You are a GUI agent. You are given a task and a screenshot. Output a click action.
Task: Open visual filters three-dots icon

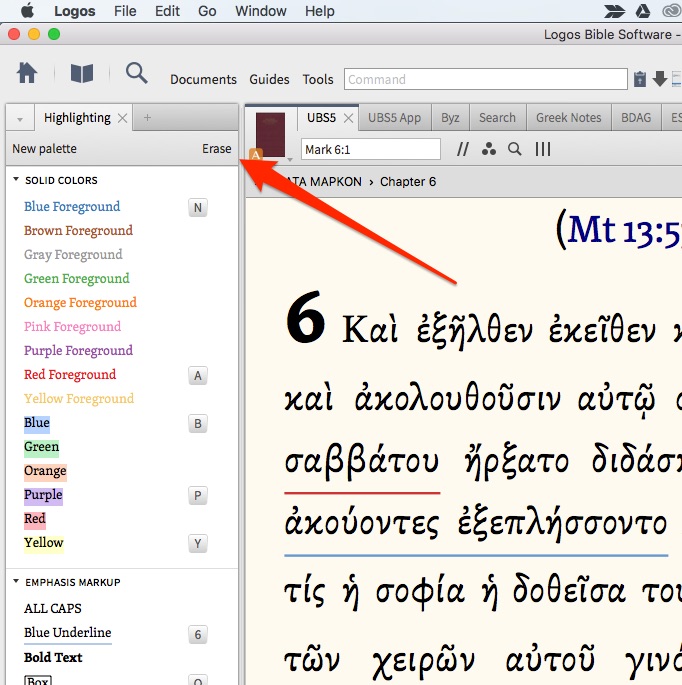coord(488,149)
